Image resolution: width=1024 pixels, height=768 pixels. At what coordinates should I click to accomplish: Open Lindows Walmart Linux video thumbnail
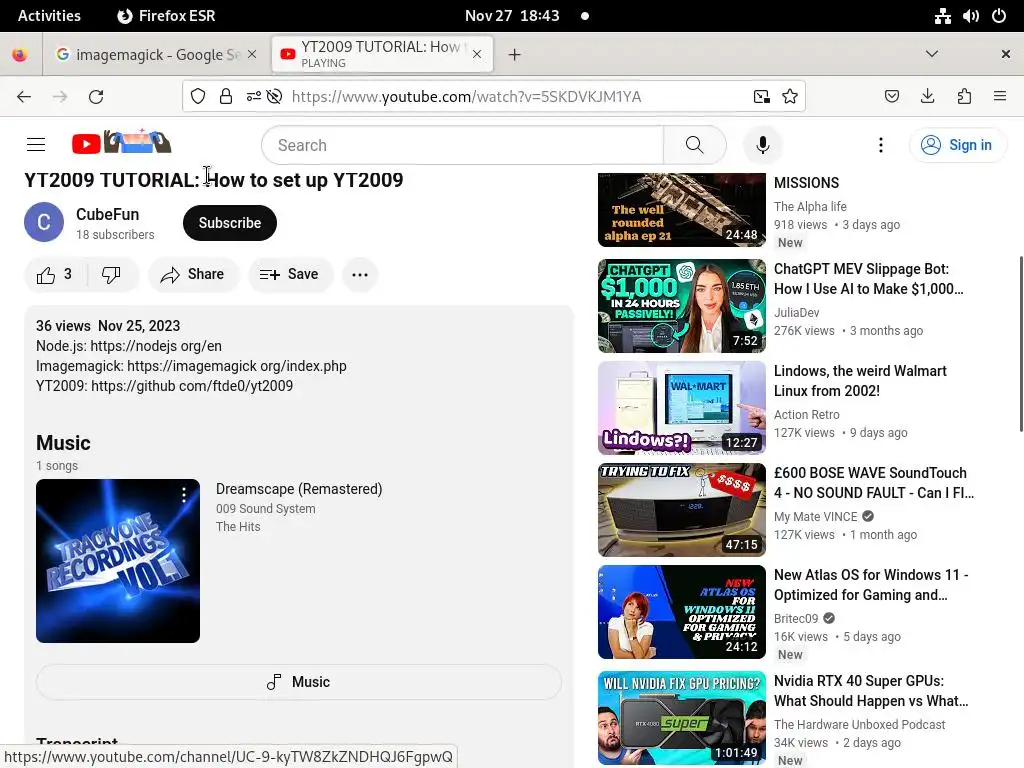(681, 408)
